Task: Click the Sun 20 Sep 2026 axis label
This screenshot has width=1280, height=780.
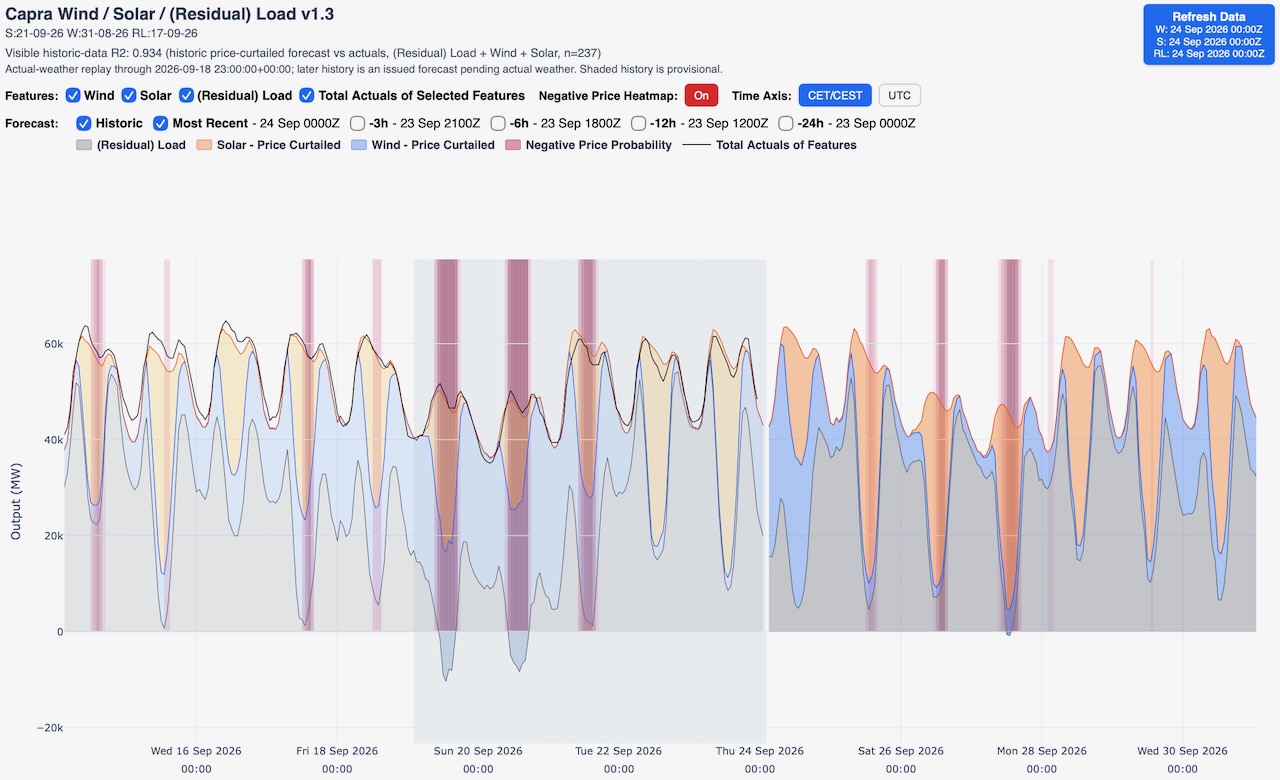Action: pyautogui.click(x=478, y=751)
